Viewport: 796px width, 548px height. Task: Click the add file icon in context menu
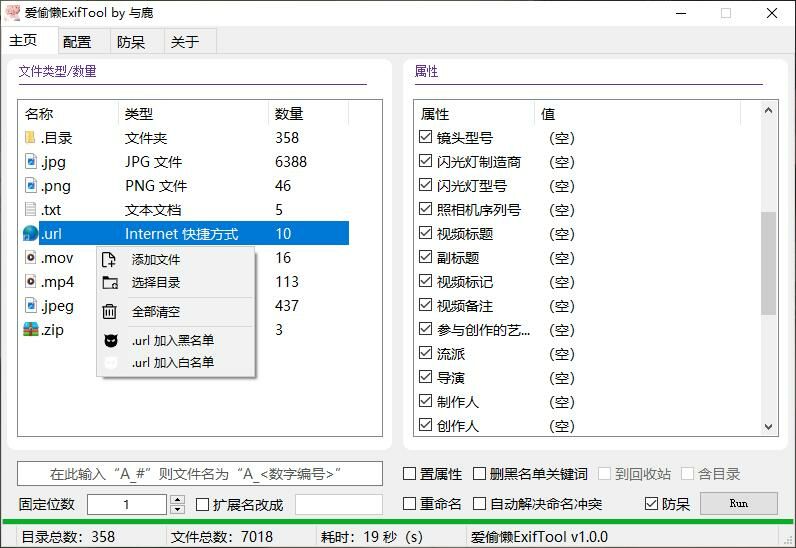pyautogui.click(x=111, y=260)
